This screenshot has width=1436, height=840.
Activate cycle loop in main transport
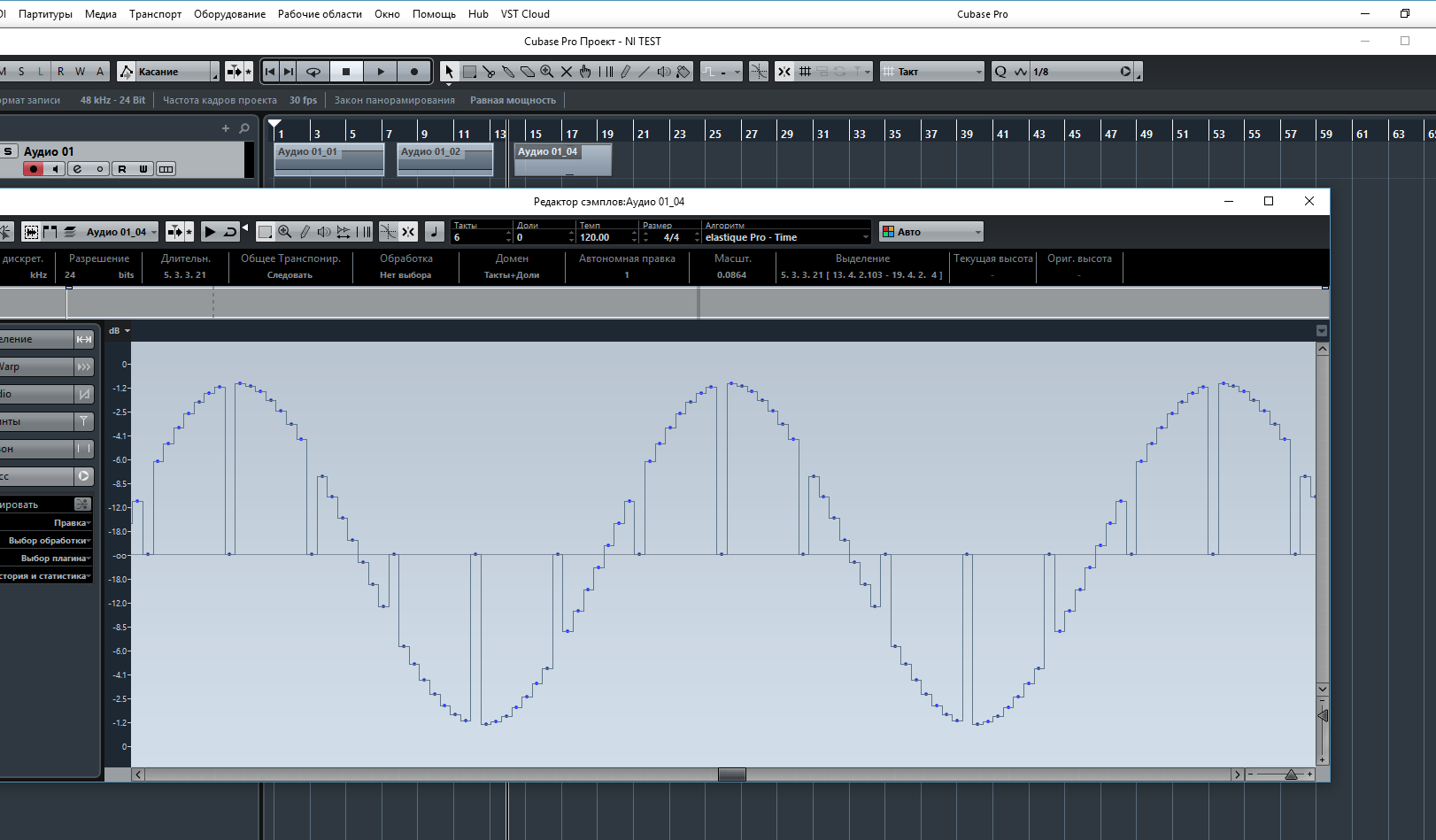(313, 72)
